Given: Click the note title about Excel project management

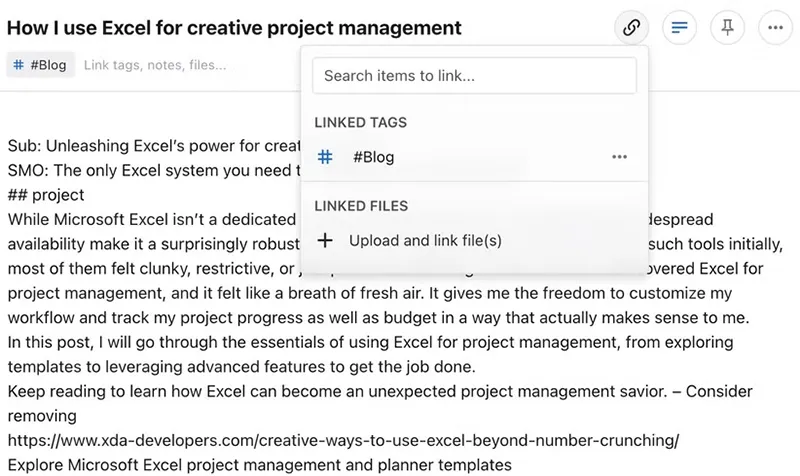Looking at the screenshot, I should (x=234, y=28).
